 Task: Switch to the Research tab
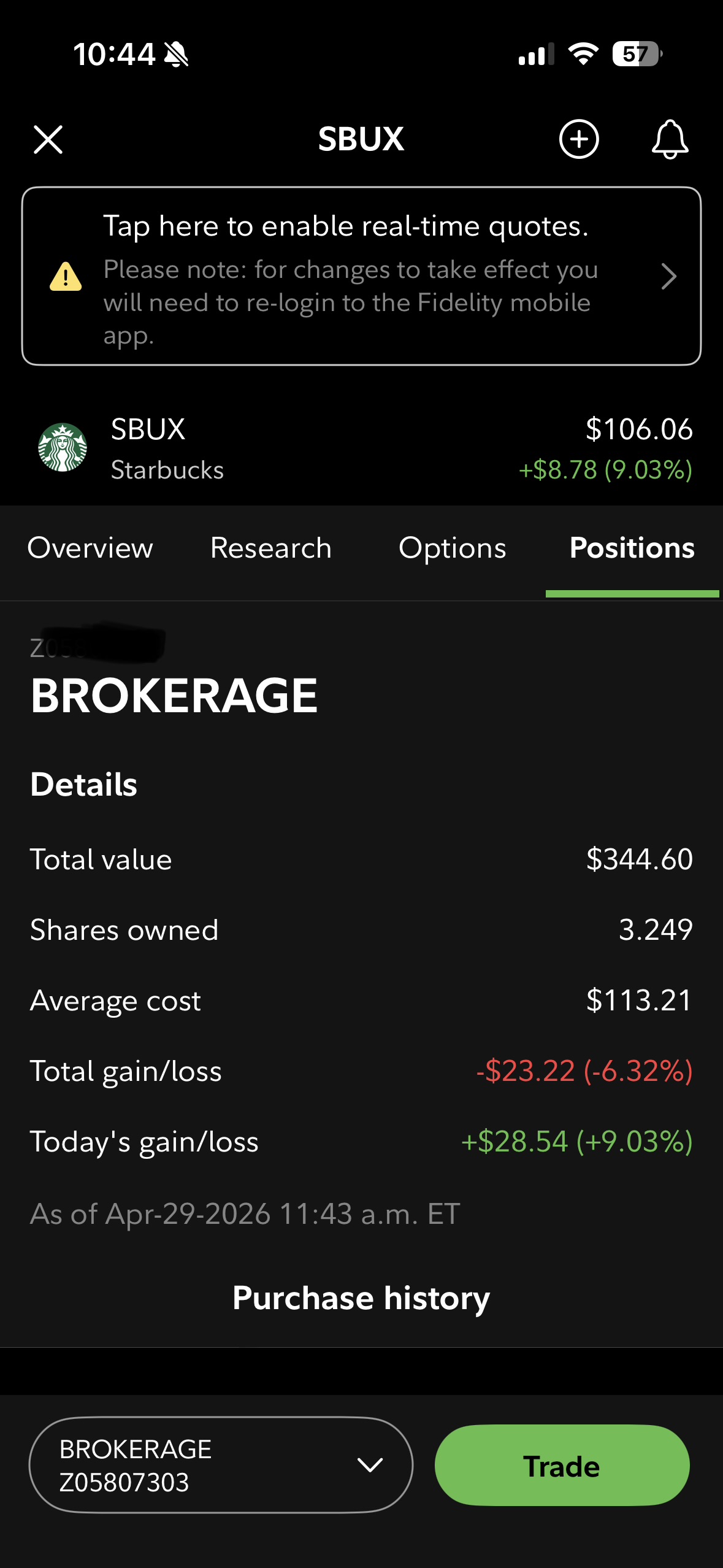(271, 548)
